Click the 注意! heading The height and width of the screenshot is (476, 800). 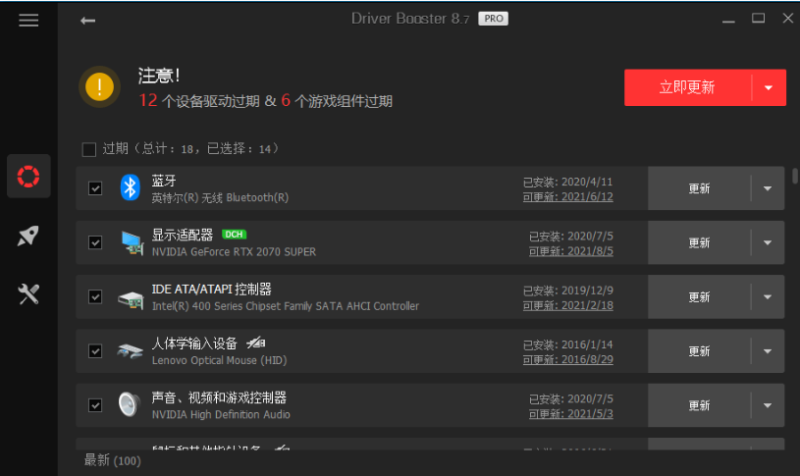click(x=159, y=76)
